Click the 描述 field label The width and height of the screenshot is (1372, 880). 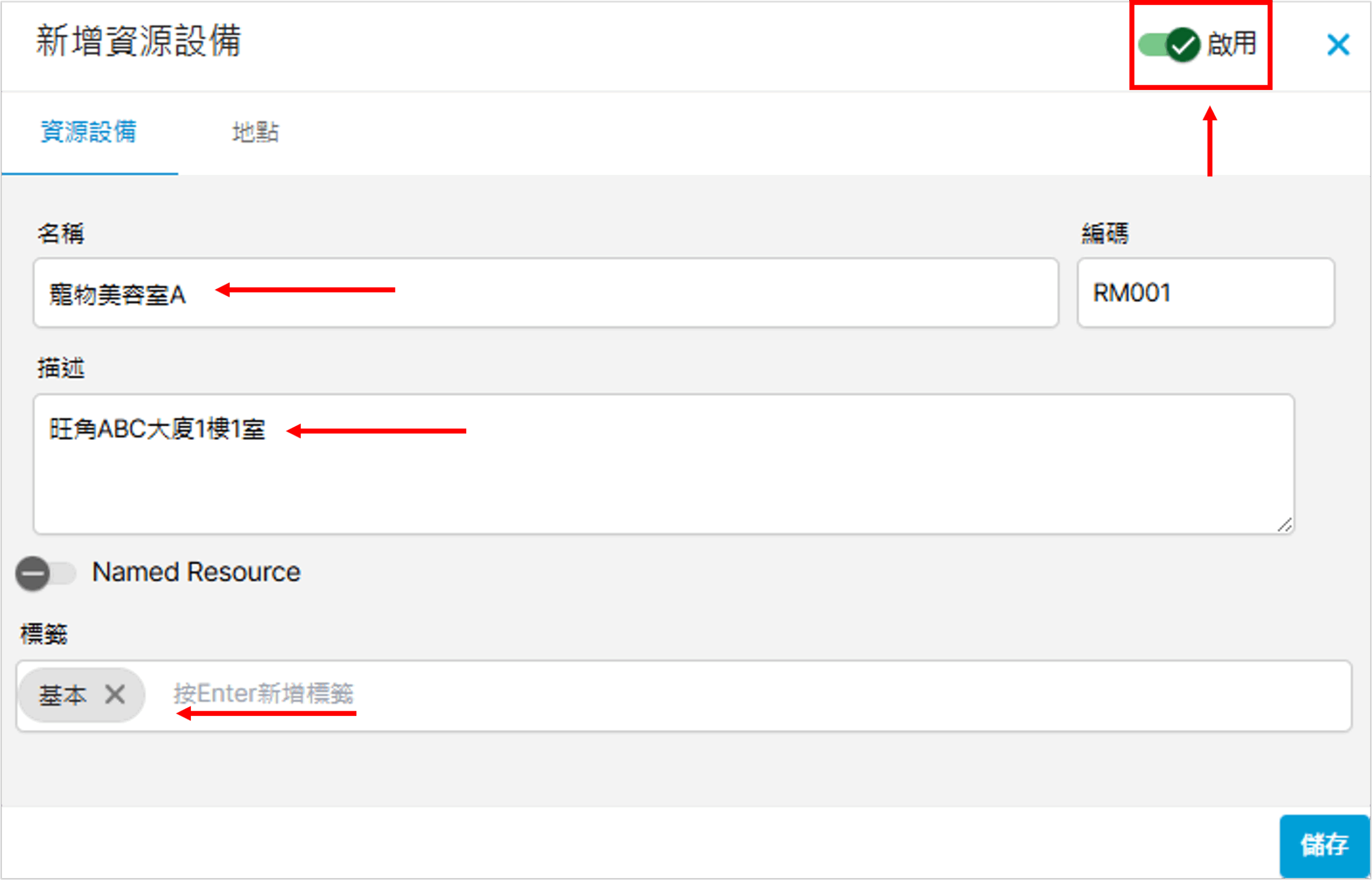(x=61, y=368)
